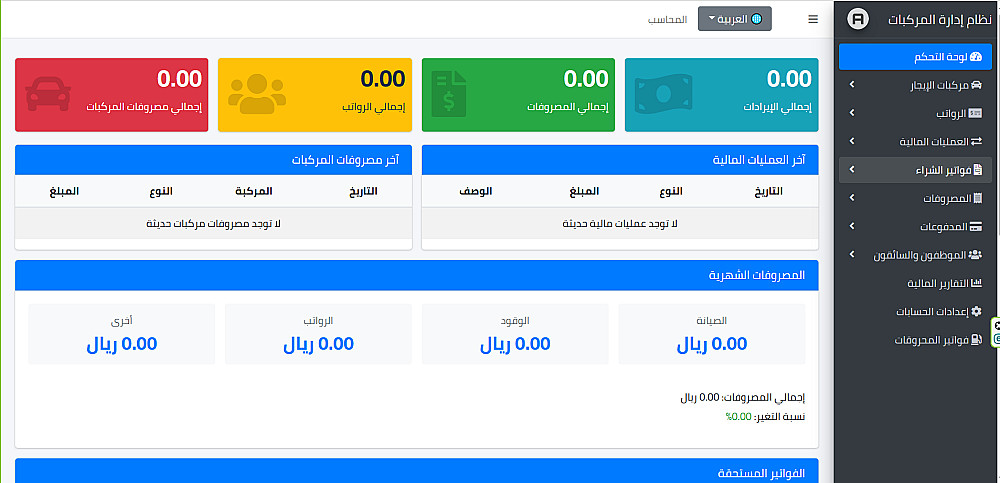The image size is (1000, 483).
Task: Click the people icon in yellow إجمالي الرواتب card
Action: pyautogui.click(x=257, y=94)
